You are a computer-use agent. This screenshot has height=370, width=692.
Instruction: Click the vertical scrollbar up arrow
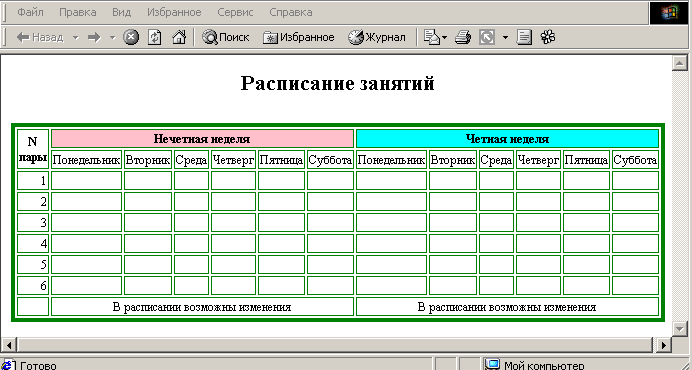pyautogui.click(x=680, y=63)
